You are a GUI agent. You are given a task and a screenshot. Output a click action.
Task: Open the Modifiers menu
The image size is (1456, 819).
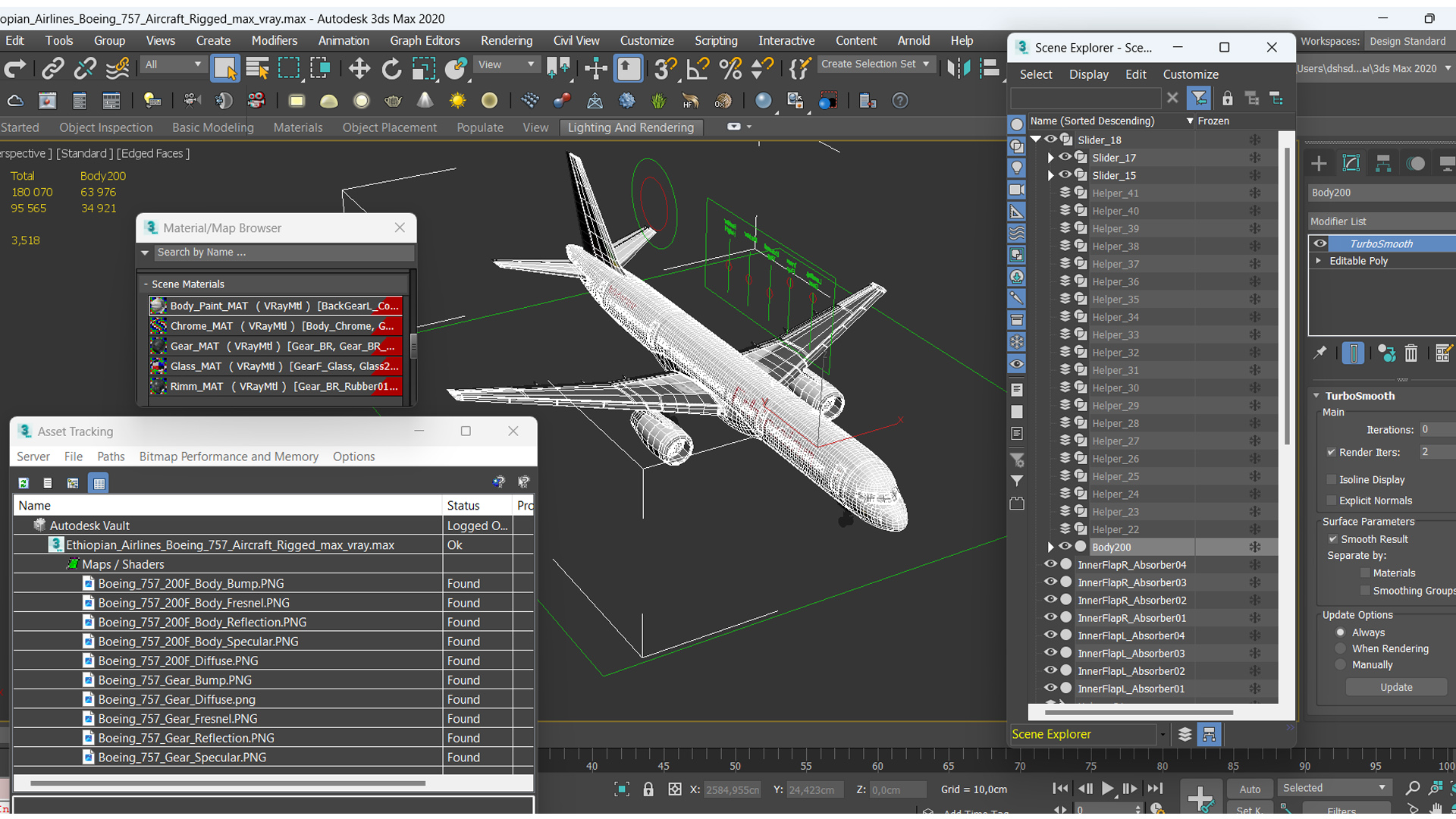[x=273, y=40]
